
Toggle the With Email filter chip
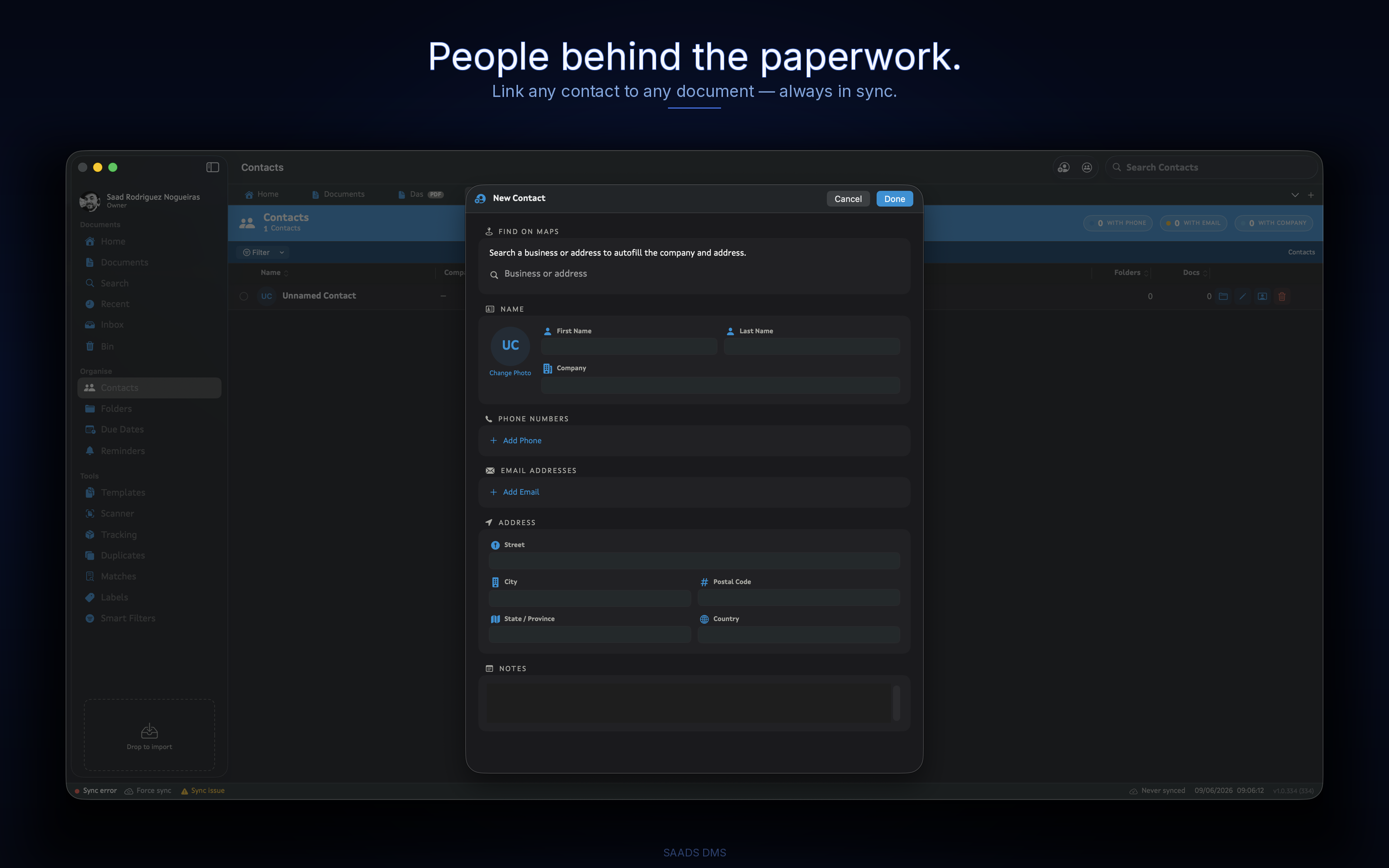pyautogui.click(x=1193, y=223)
